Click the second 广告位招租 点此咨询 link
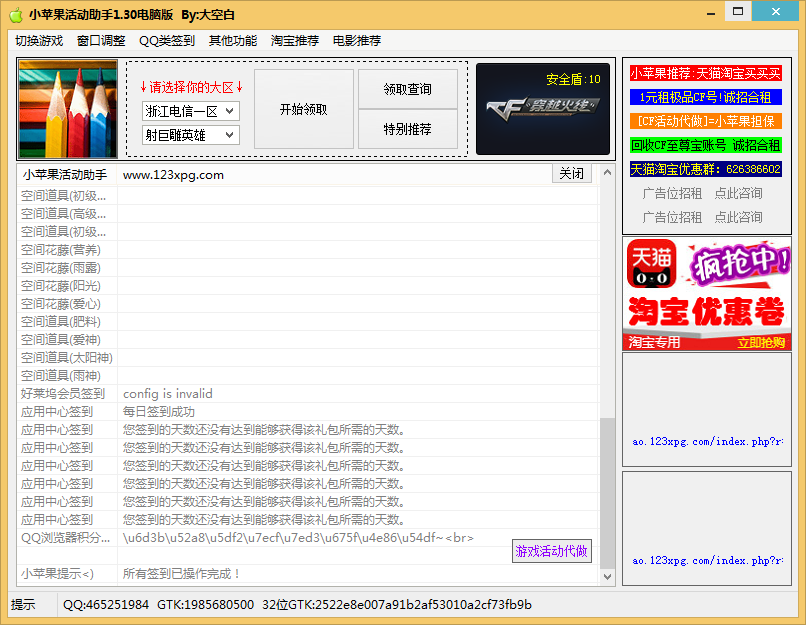Screen dimensions: 806x625 [x=702, y=217]
